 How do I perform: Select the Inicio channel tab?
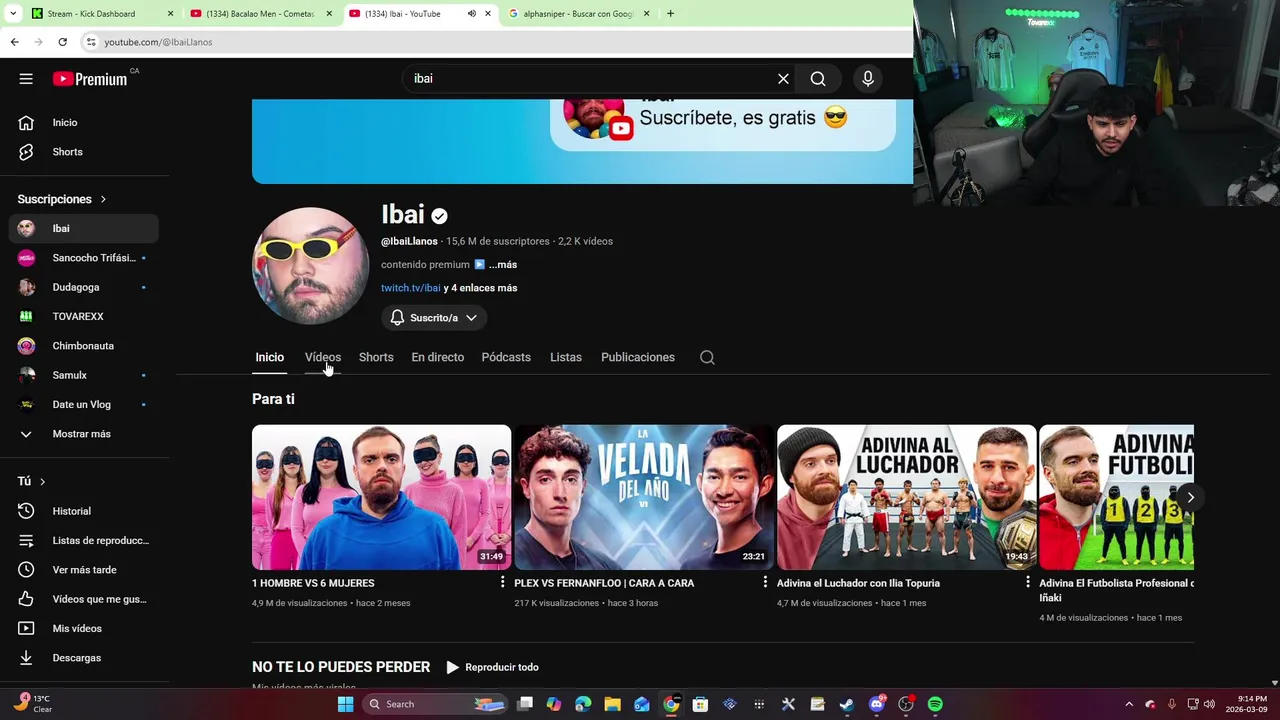point(269,357)
